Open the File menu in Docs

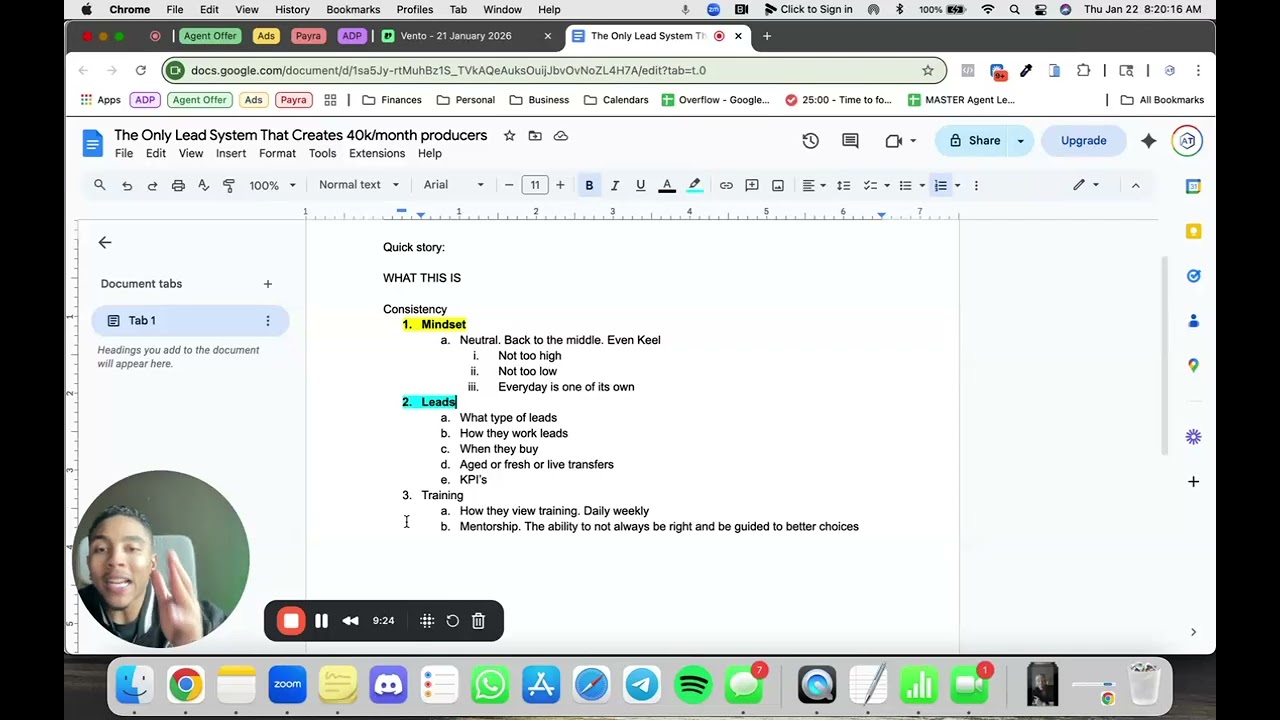124,154
